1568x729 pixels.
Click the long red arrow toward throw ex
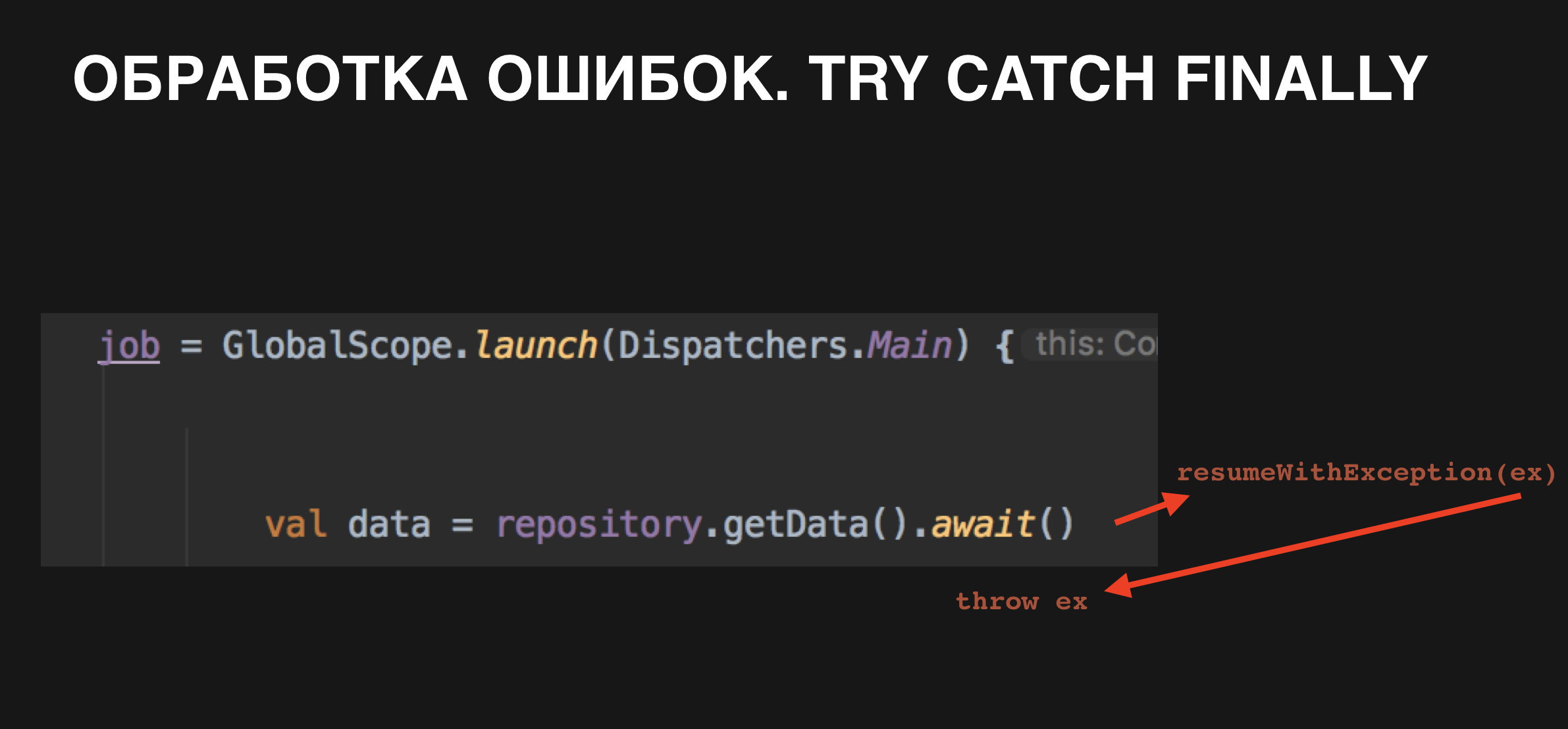pyautogui.click(x=1313, y=545)
